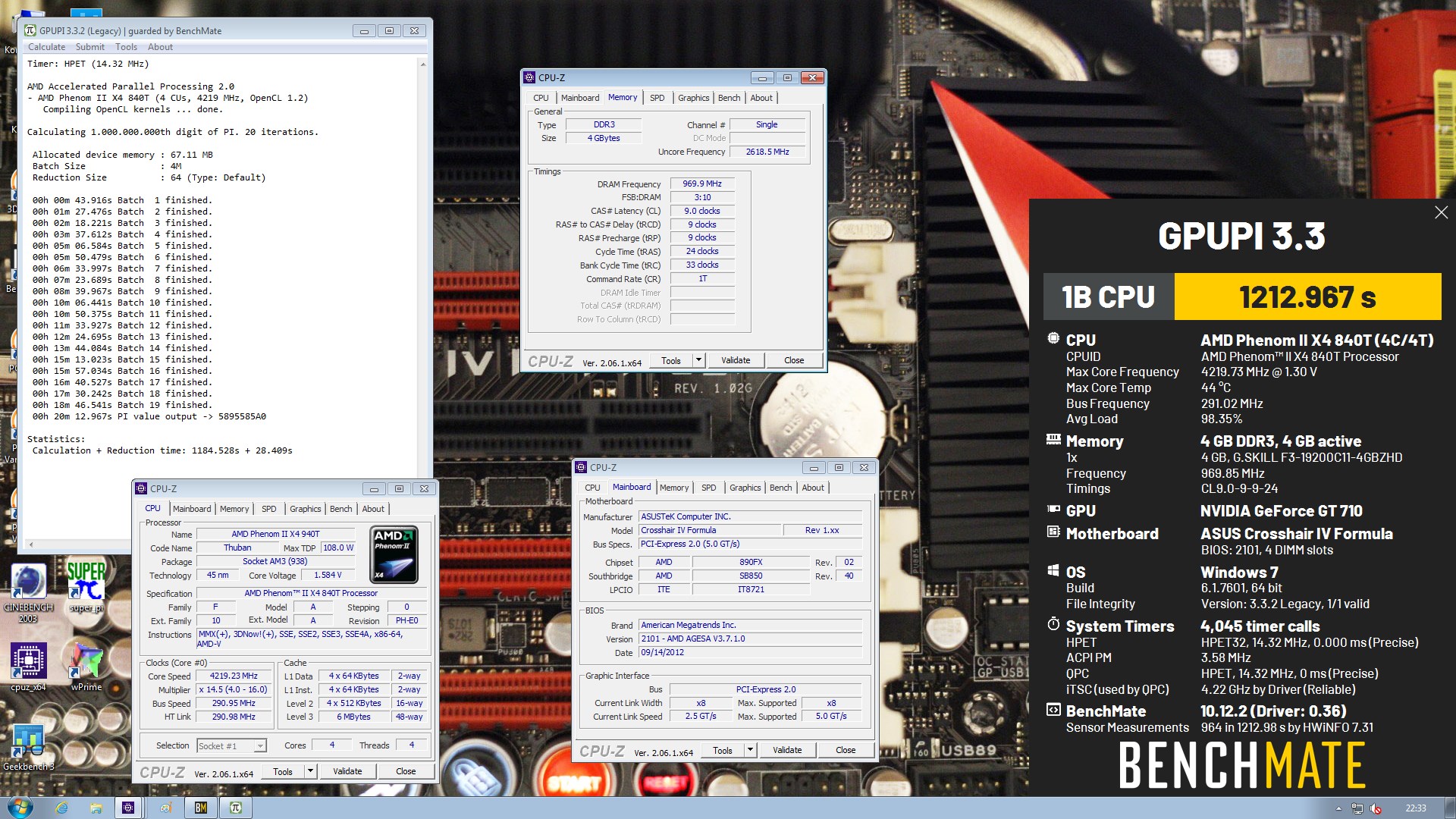Image resolution: width=1456 pixels, height=819 pixels.
Task: Launch the super pi desktop icon
Action: 86,586
